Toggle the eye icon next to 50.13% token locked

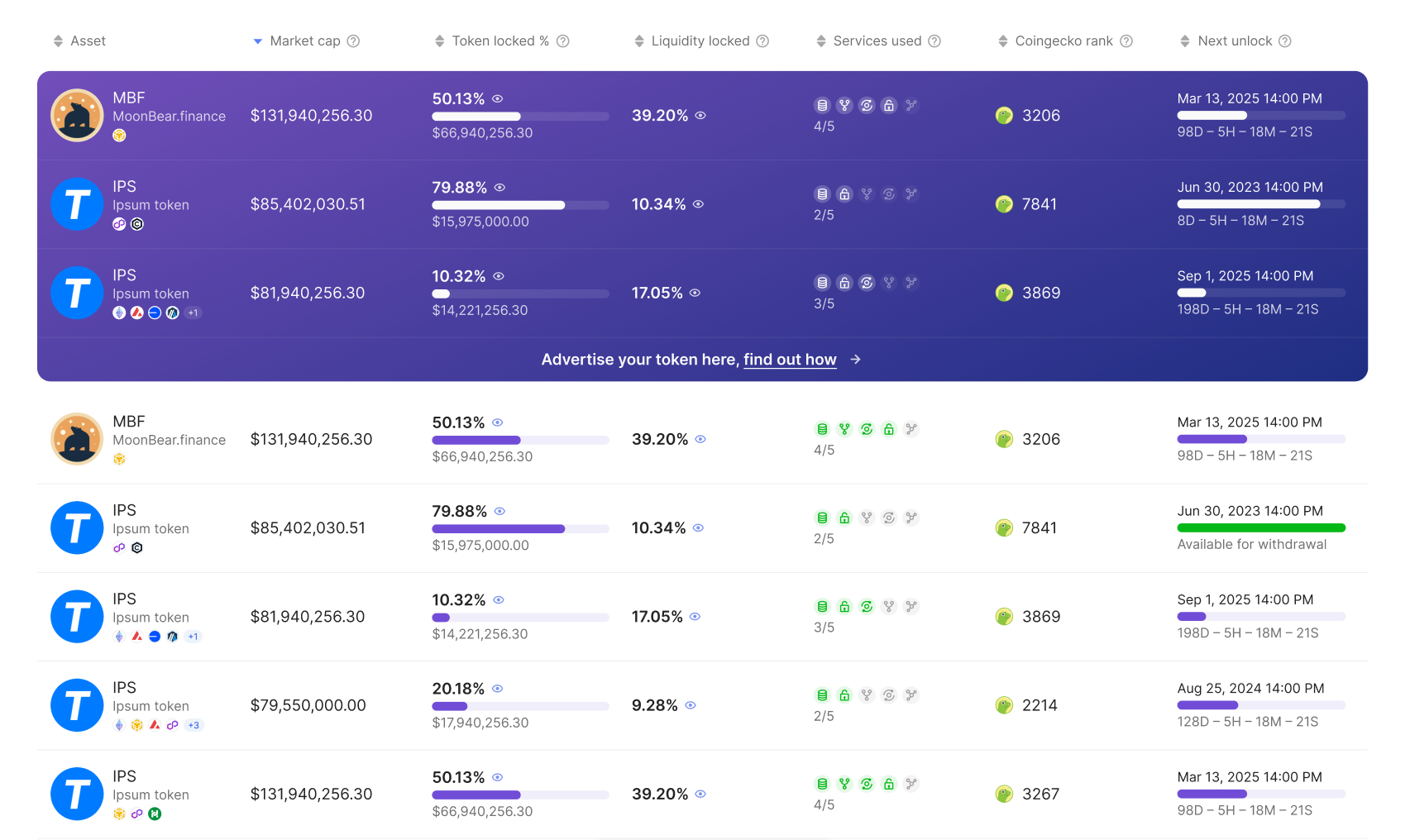tap(497, 422)
